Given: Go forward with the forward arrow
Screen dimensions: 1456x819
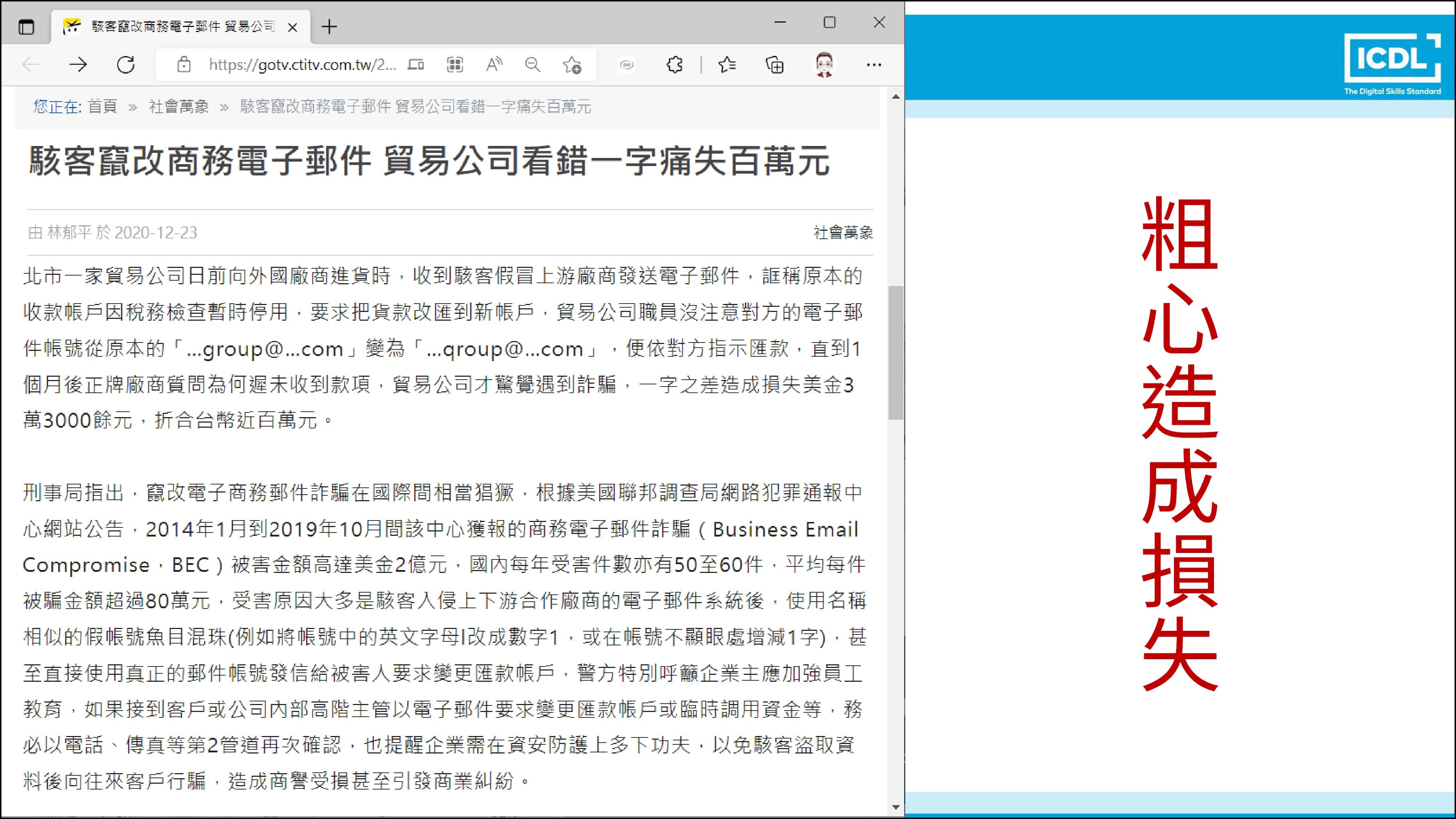Looking at the screenshot, I should [78, 65].
